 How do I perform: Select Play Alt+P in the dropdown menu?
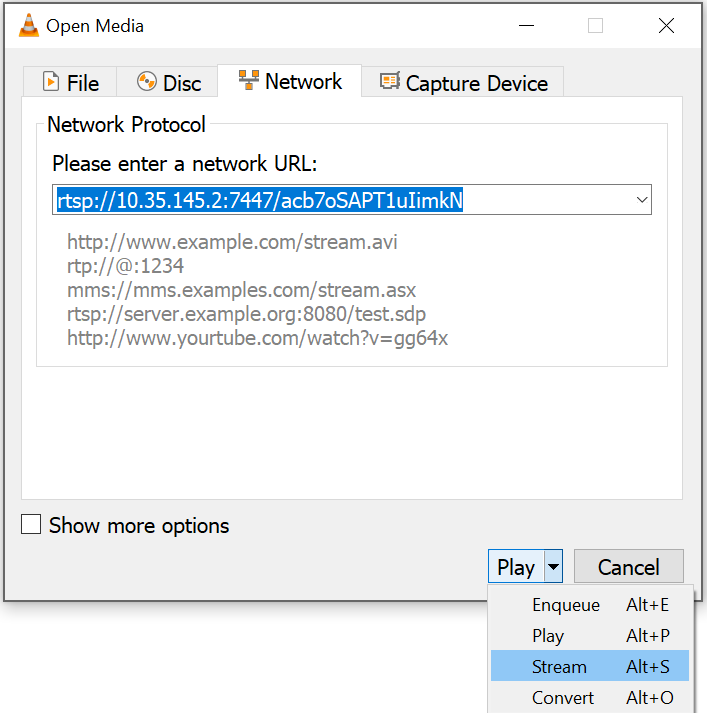tap(548, 636)
